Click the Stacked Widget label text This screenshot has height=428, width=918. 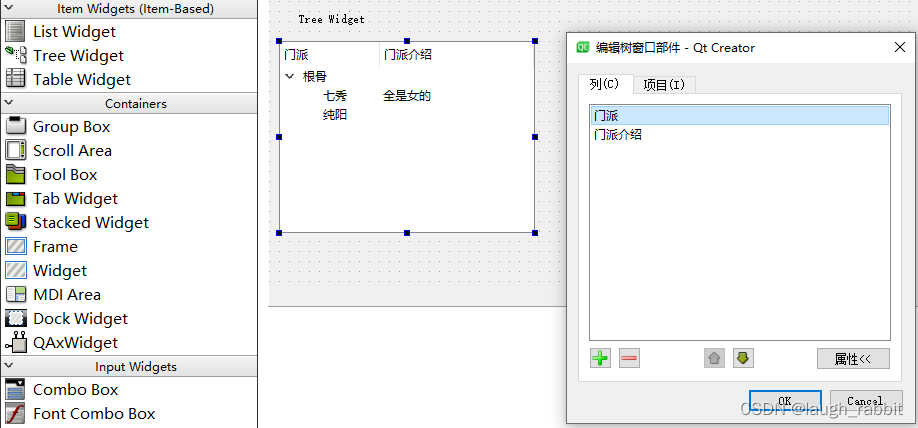point(91,222)
